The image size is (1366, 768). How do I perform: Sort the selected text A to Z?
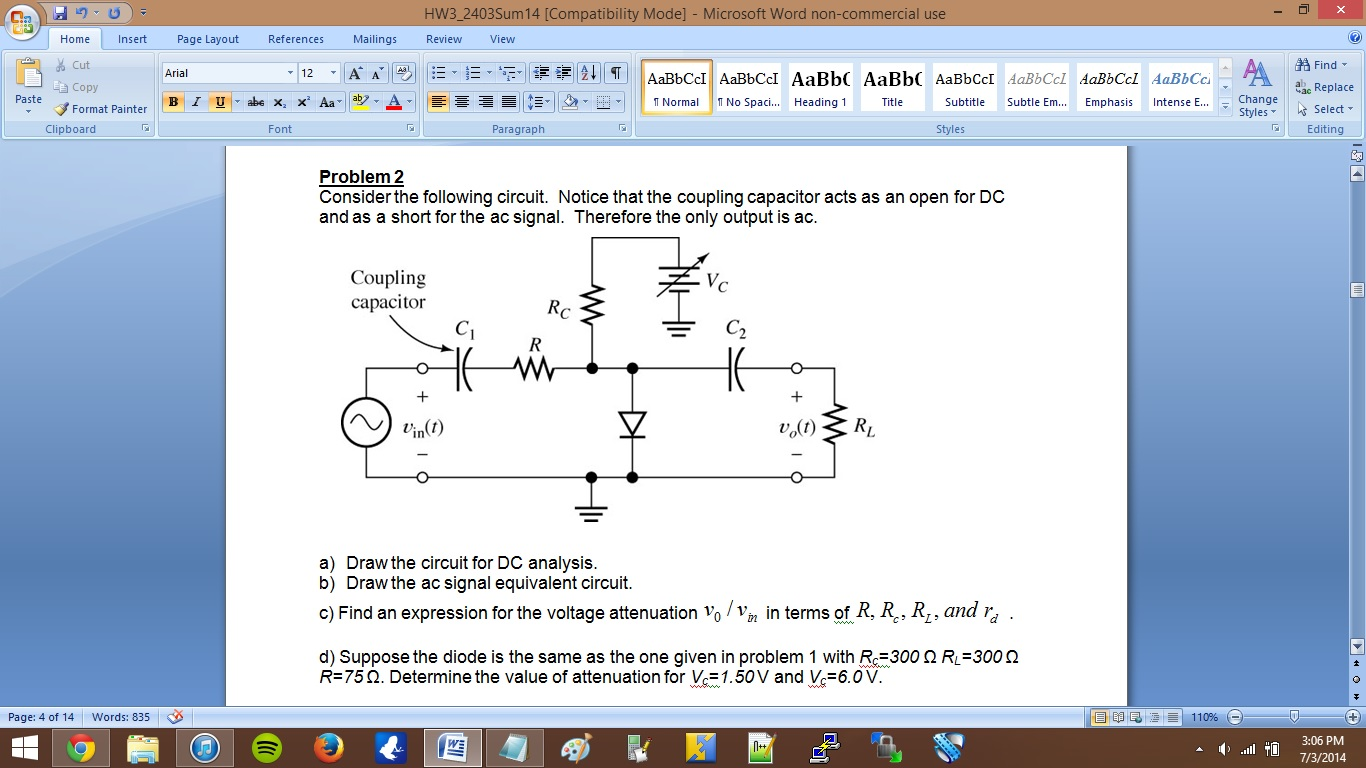click(x=589, y=73)
